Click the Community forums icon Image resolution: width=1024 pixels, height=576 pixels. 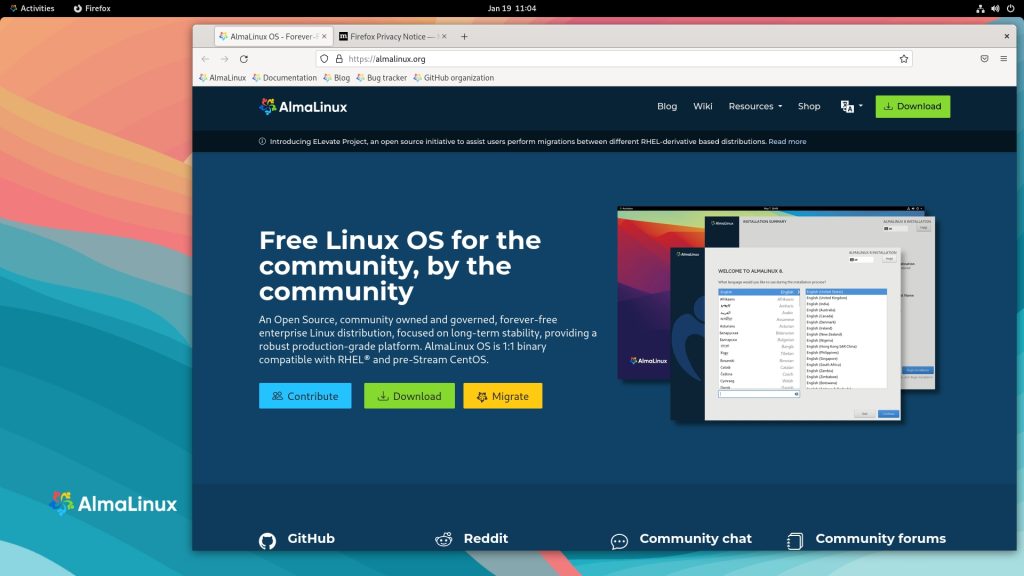click(796, 540)
